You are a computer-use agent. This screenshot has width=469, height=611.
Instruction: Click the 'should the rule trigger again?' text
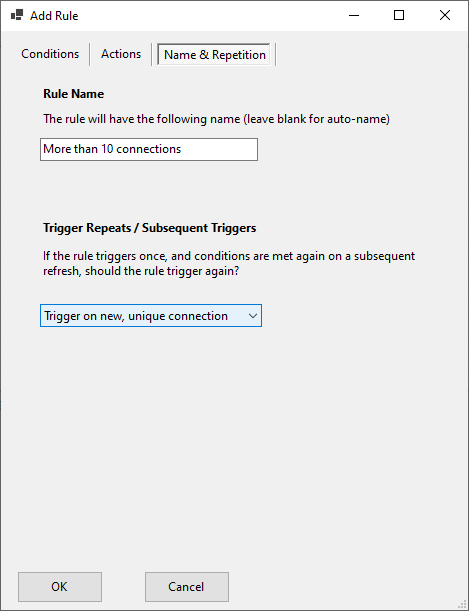pyautogui.click(x=162, y=271)
